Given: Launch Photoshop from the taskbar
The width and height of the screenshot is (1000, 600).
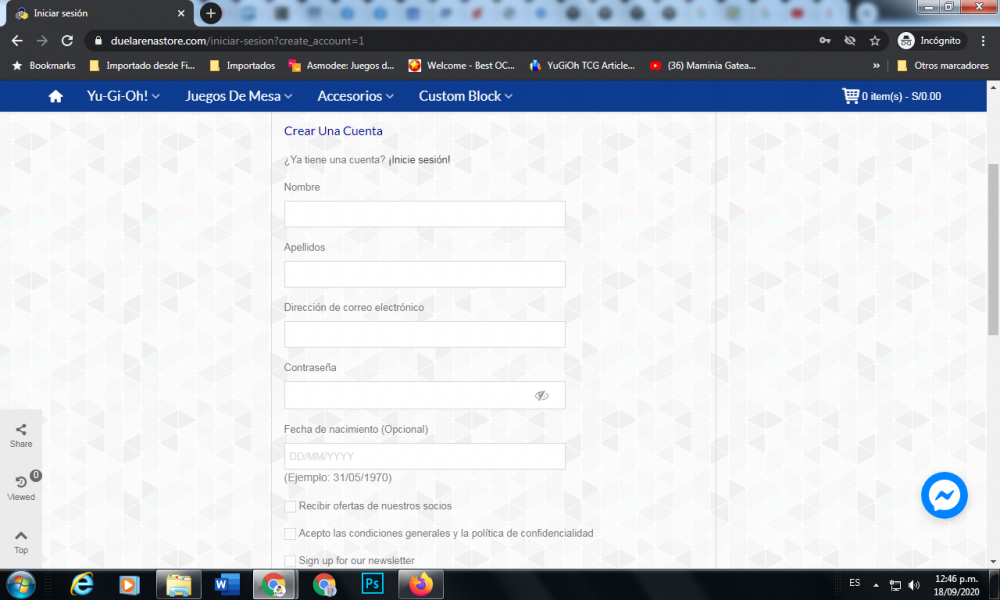Looking at the screenshot, I should pyautogui.click(x=372, y=584).
